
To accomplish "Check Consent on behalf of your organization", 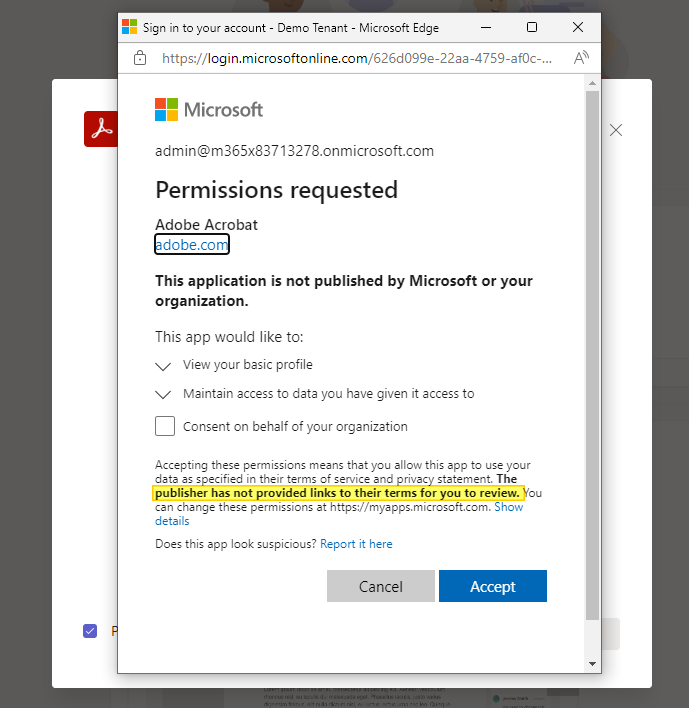I will pos(165,426).
